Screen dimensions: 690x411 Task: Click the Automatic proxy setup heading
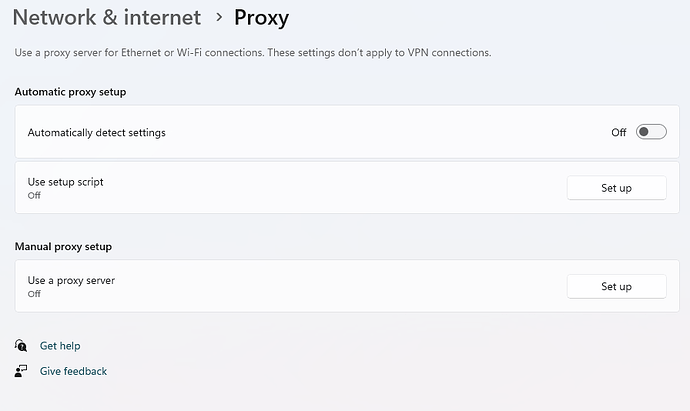pos(70,92)
